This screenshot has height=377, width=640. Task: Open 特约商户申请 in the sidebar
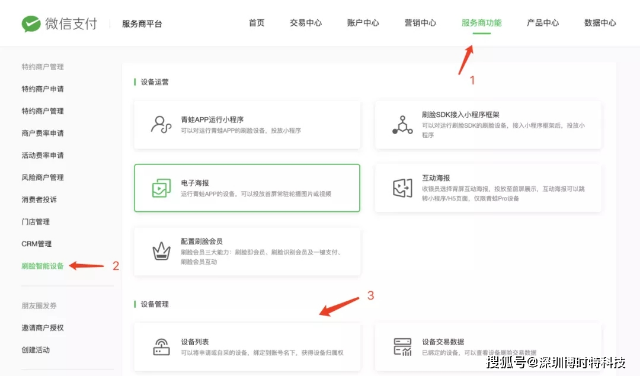coord(42,89)
